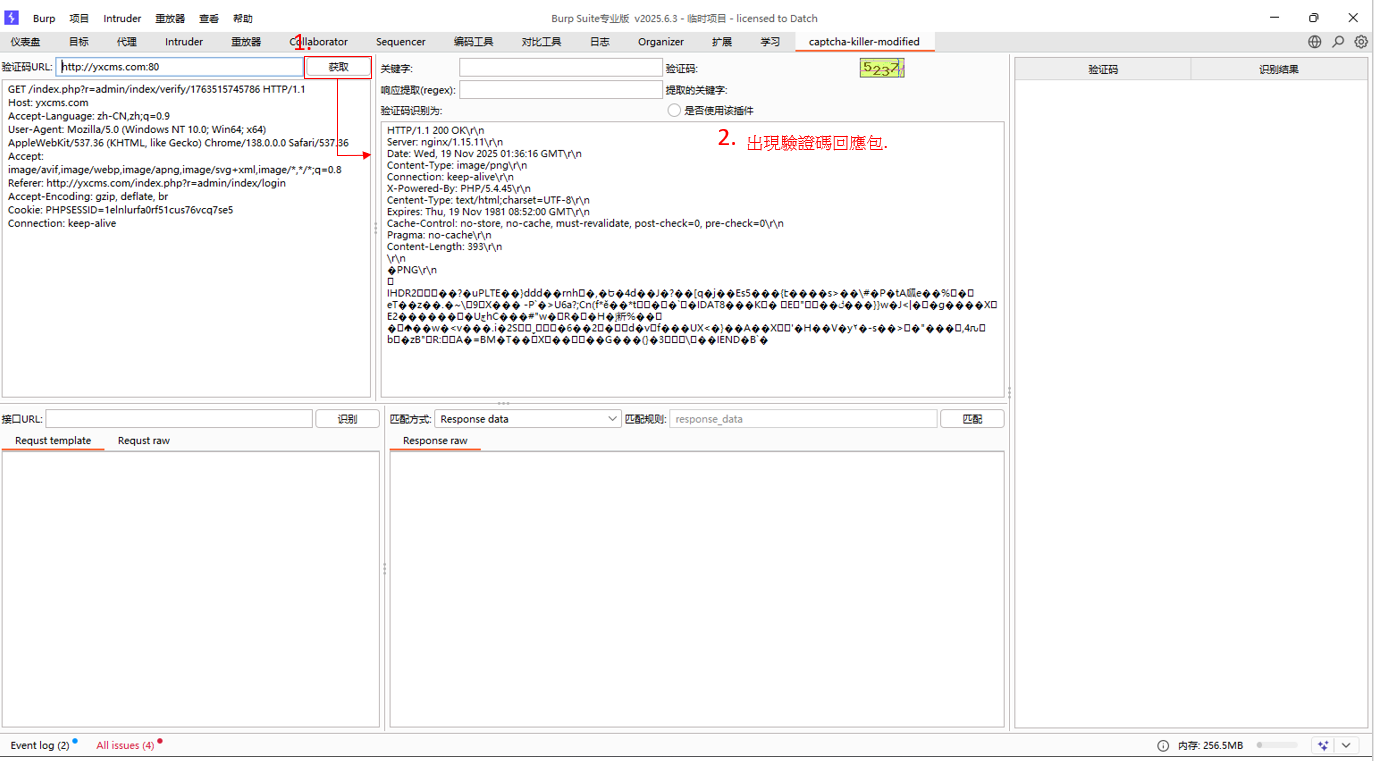Image resolution: width=1374 pixels, height=761 pixels.
Task: Click the 识别结果 table column header
Action: tap(1279, 69)
